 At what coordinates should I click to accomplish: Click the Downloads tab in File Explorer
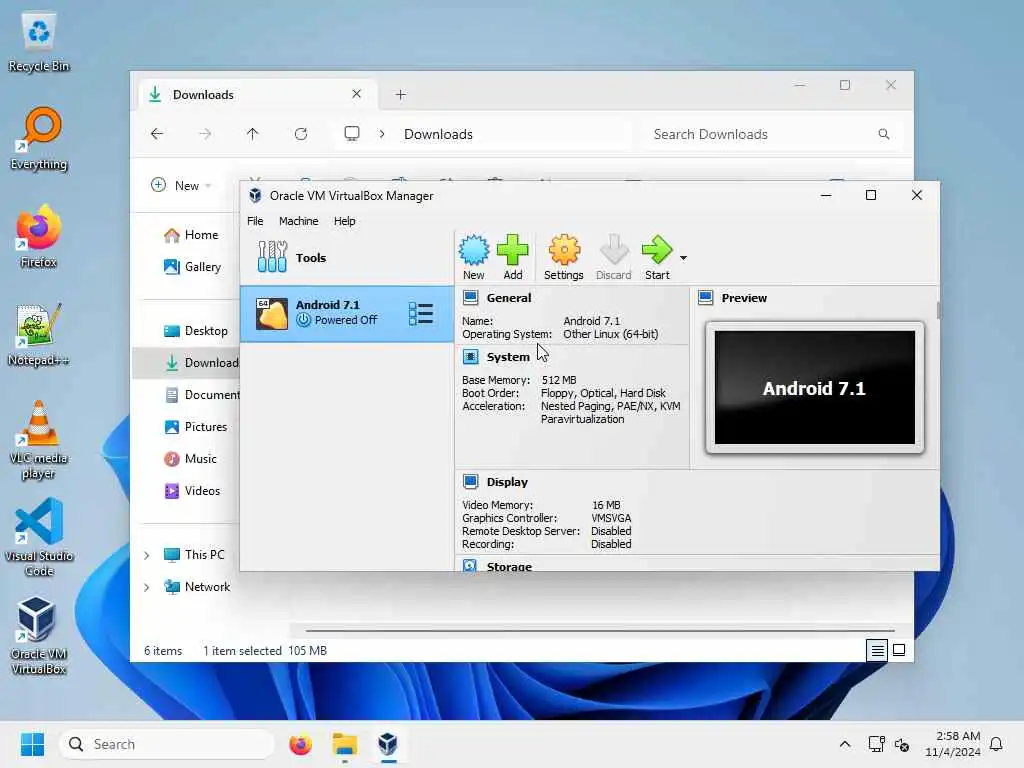pyautogui.click(x=257, y=95)
